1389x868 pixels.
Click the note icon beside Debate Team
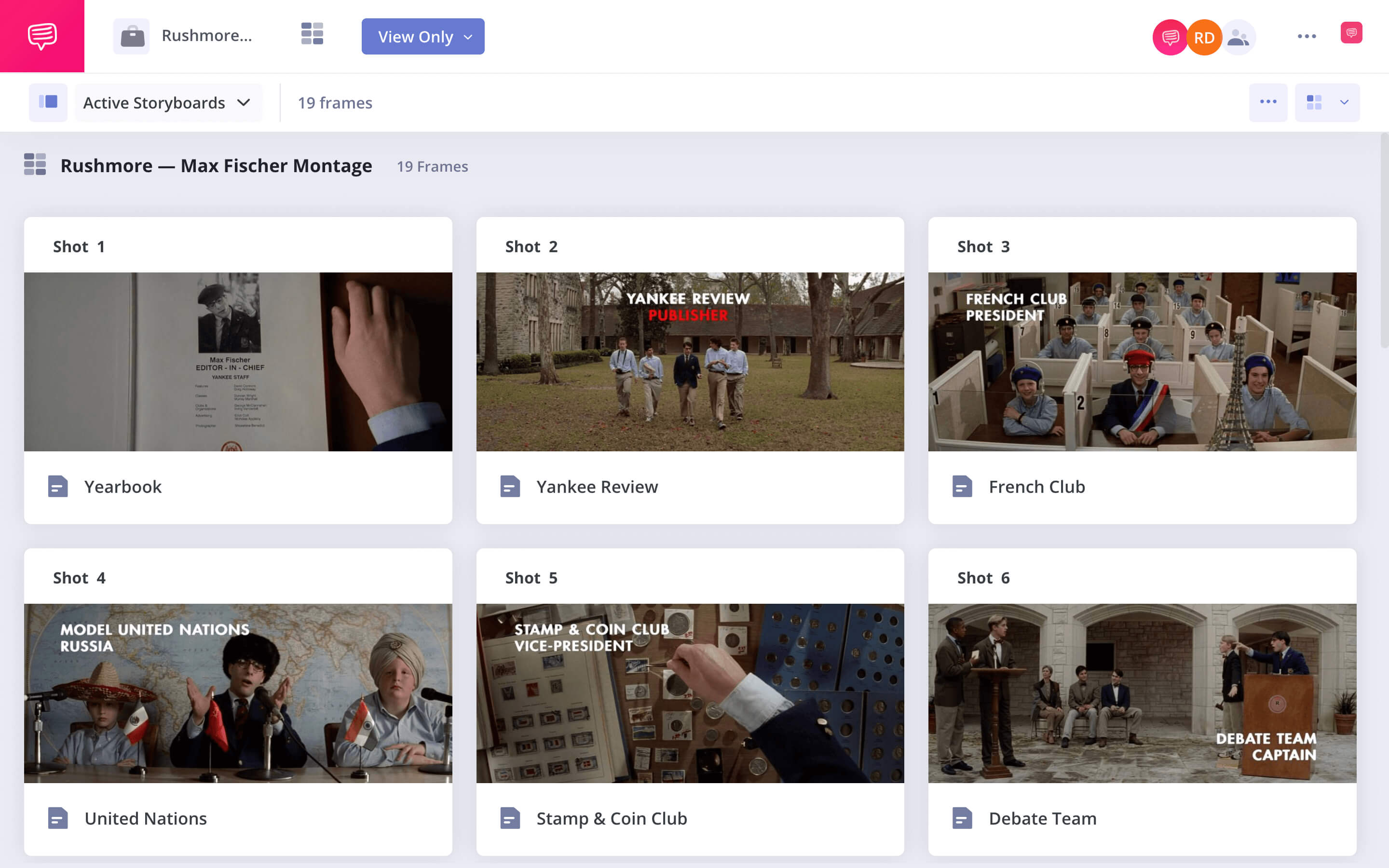(963, 818)
